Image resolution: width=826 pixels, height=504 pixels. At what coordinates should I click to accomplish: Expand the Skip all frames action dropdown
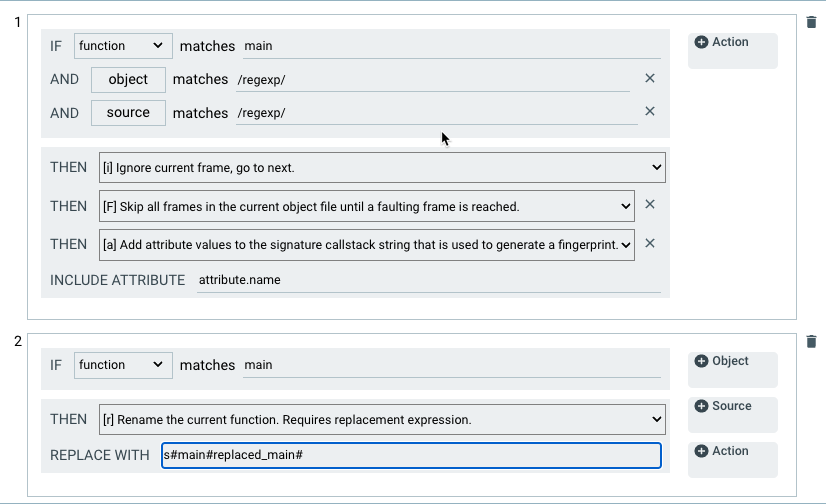pos(367,206)
